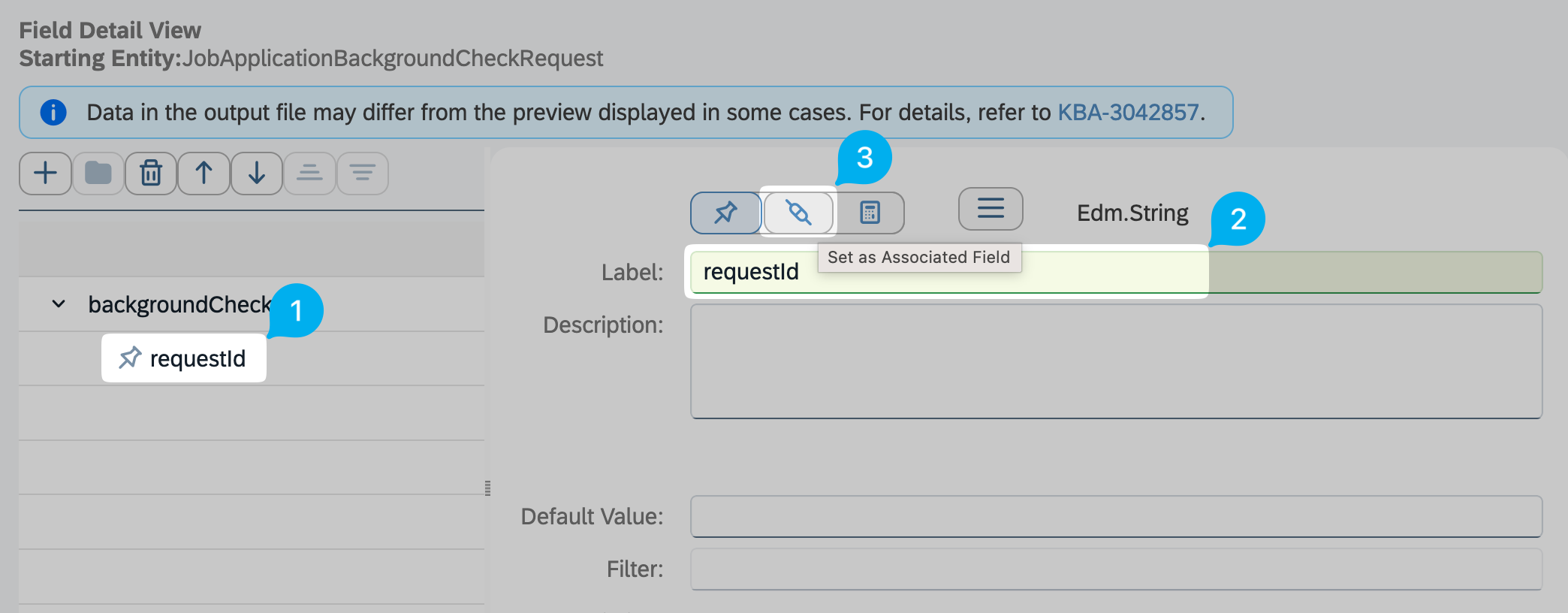Screen dimensions: 1568x613
Task: Collapse the backgroundCheck tree node chevron
Action: coord(59,304)
